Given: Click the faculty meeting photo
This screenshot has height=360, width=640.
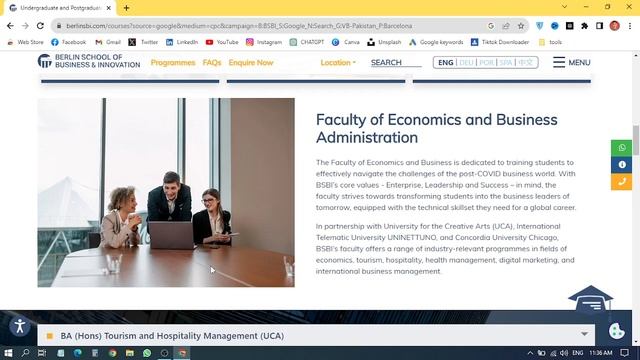Looking at the screenshot, I should [x=166, y=192].
